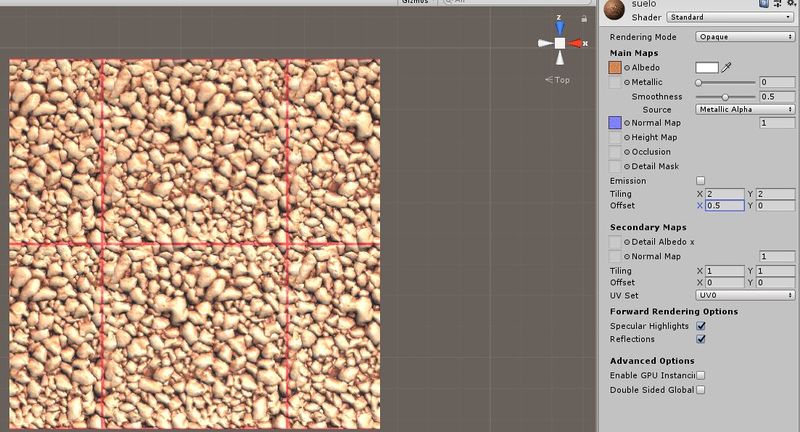
Task: Click the Smoothness value field showing 0.5
Action: 777,96
